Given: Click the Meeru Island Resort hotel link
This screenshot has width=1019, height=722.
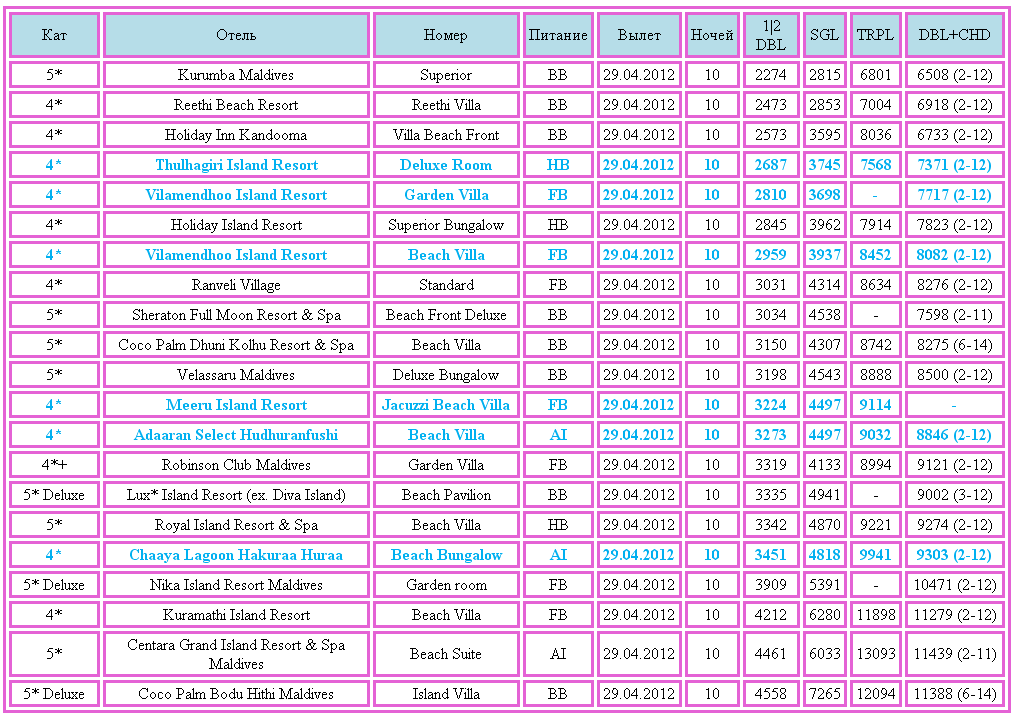Looking at the screenshot, I should pyautogui.click(x=236, y=405).
